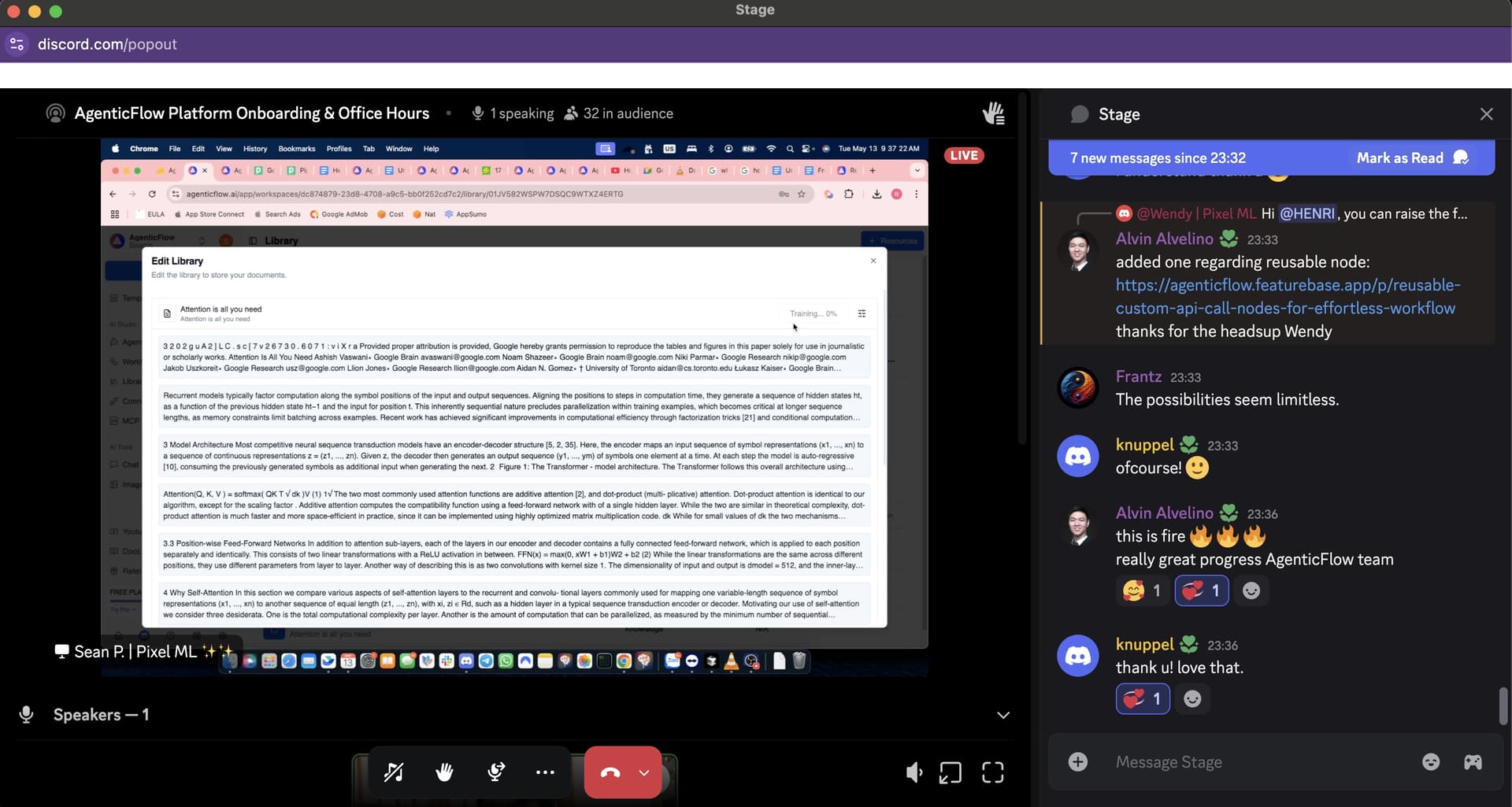Click the site info icon in address bar
This screenshot has width=1512, height=807.
pyautogui.click(x=17, y=44)
